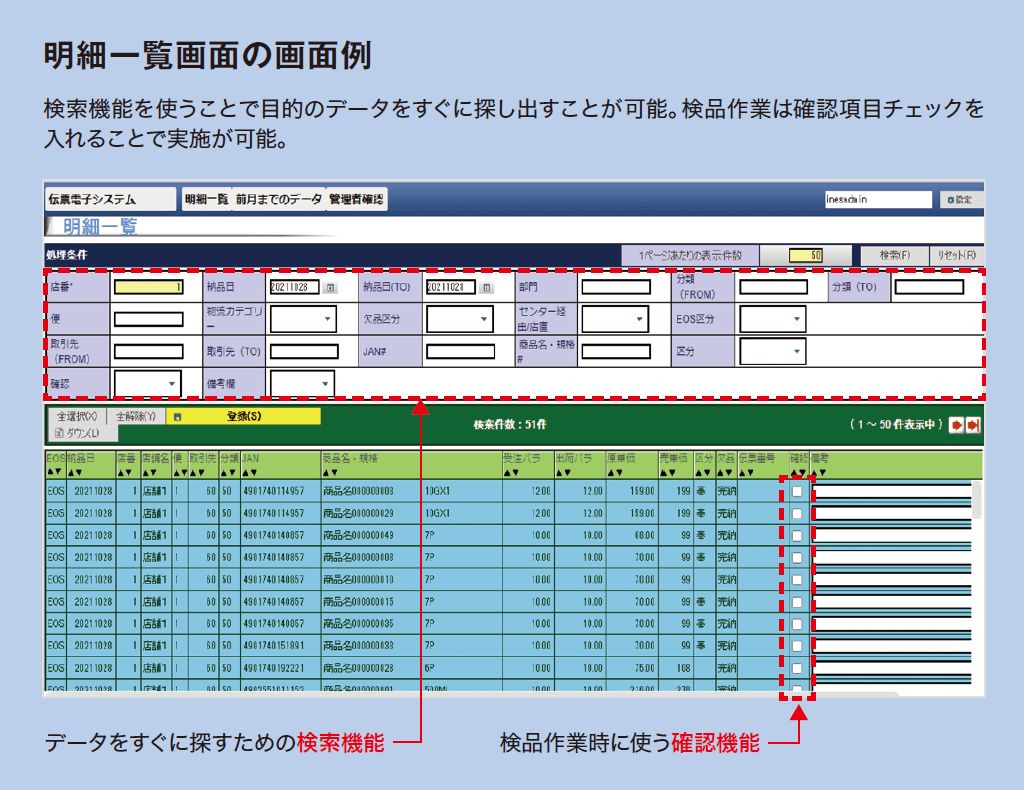Open the 区分 filter dropdown
Image resolution: width=1024 pixels, height=790 pixels.
coord(773,351)
